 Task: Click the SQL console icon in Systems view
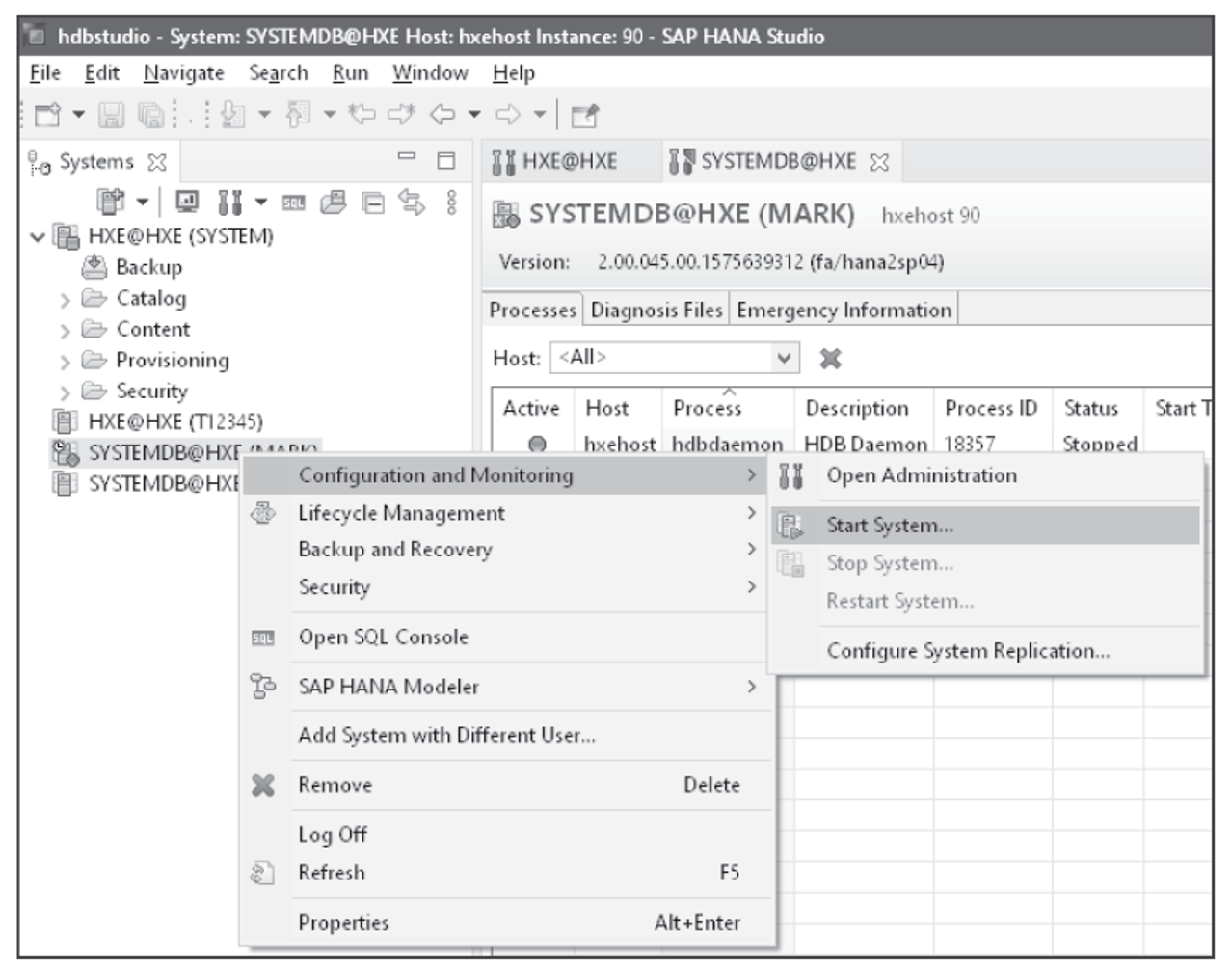(293, 202)
